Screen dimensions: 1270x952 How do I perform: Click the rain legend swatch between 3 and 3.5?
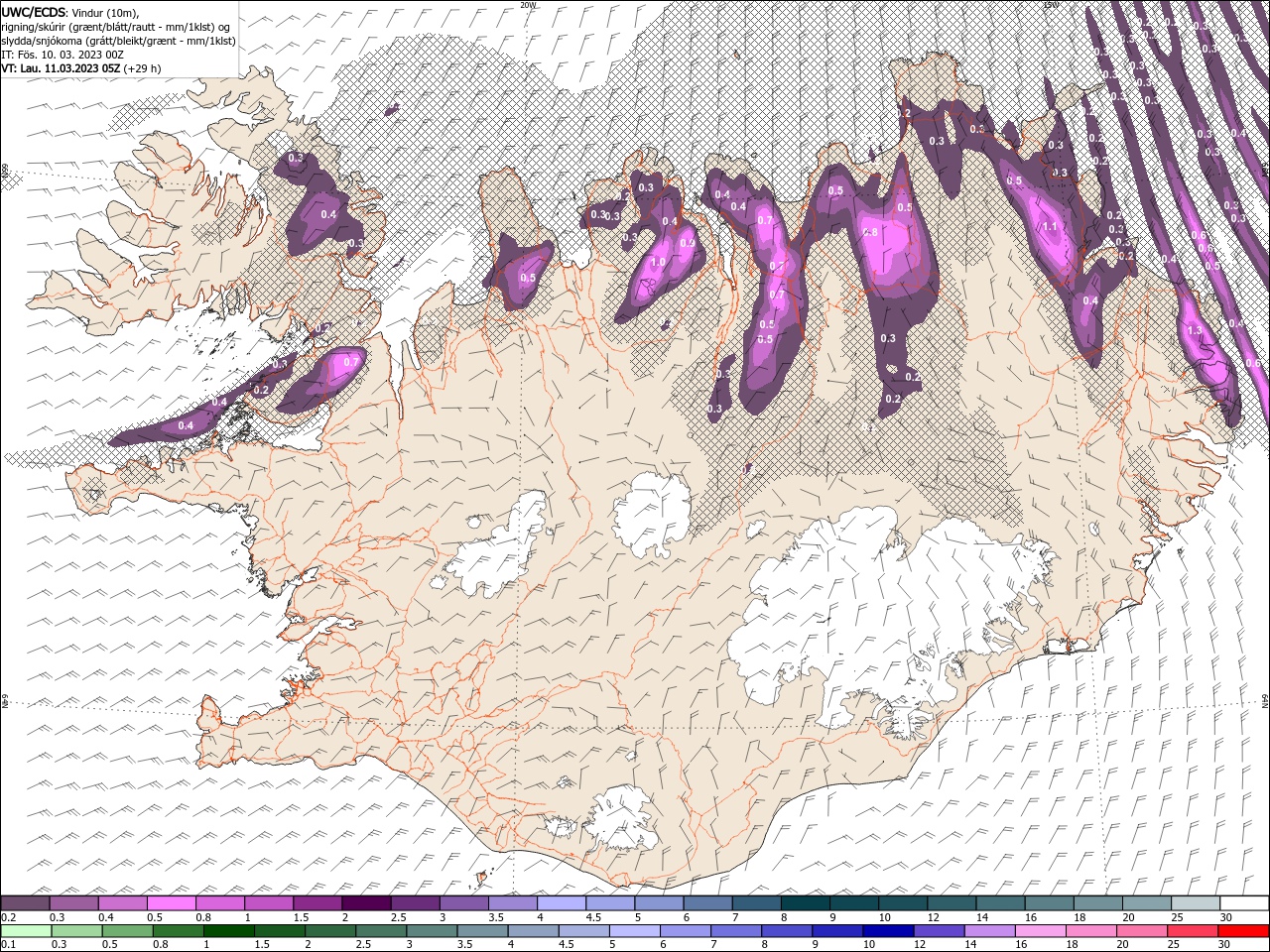(432, 931)
